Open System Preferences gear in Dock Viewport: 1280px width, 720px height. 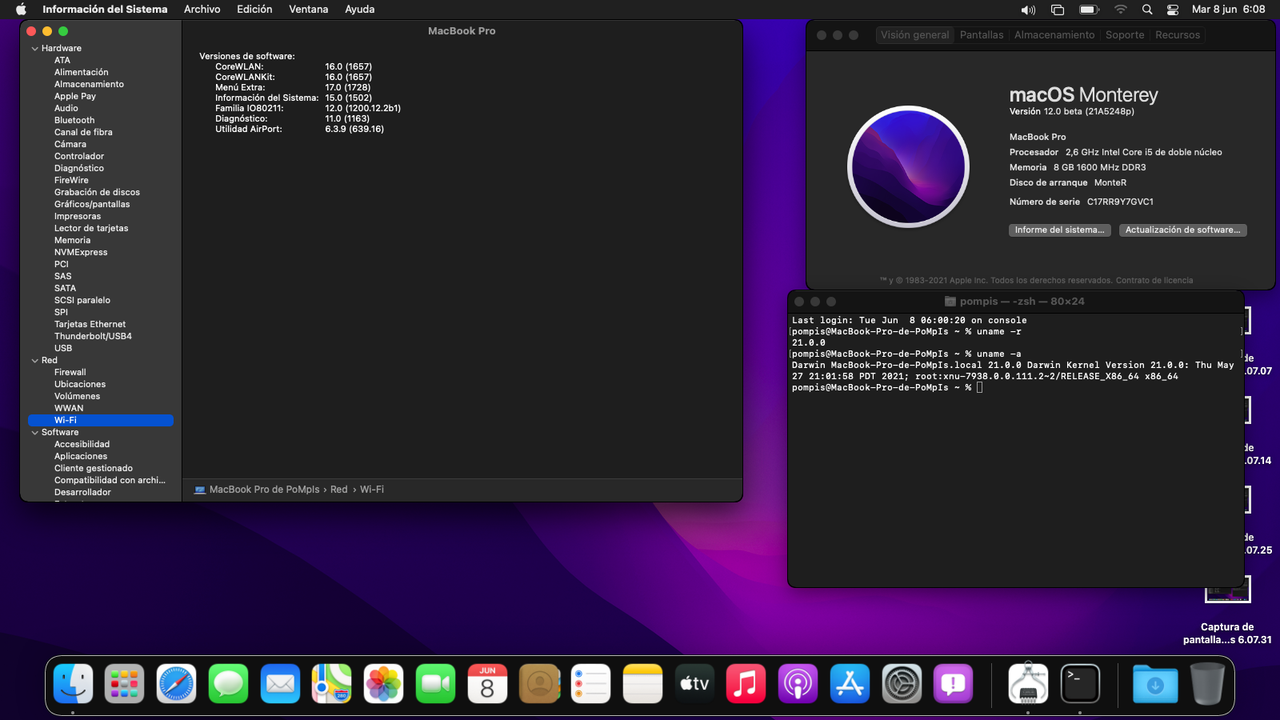pyautogui.click(x=902, y=684)
